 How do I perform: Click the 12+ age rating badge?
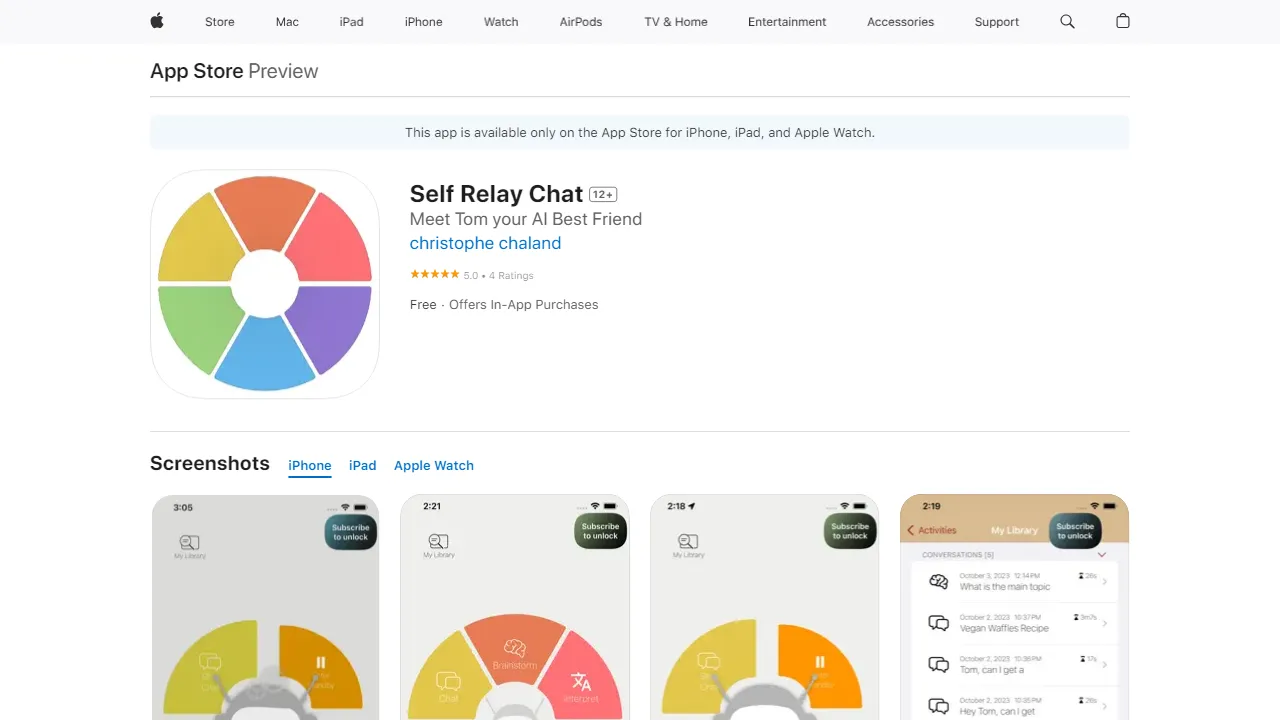[603, 195]
